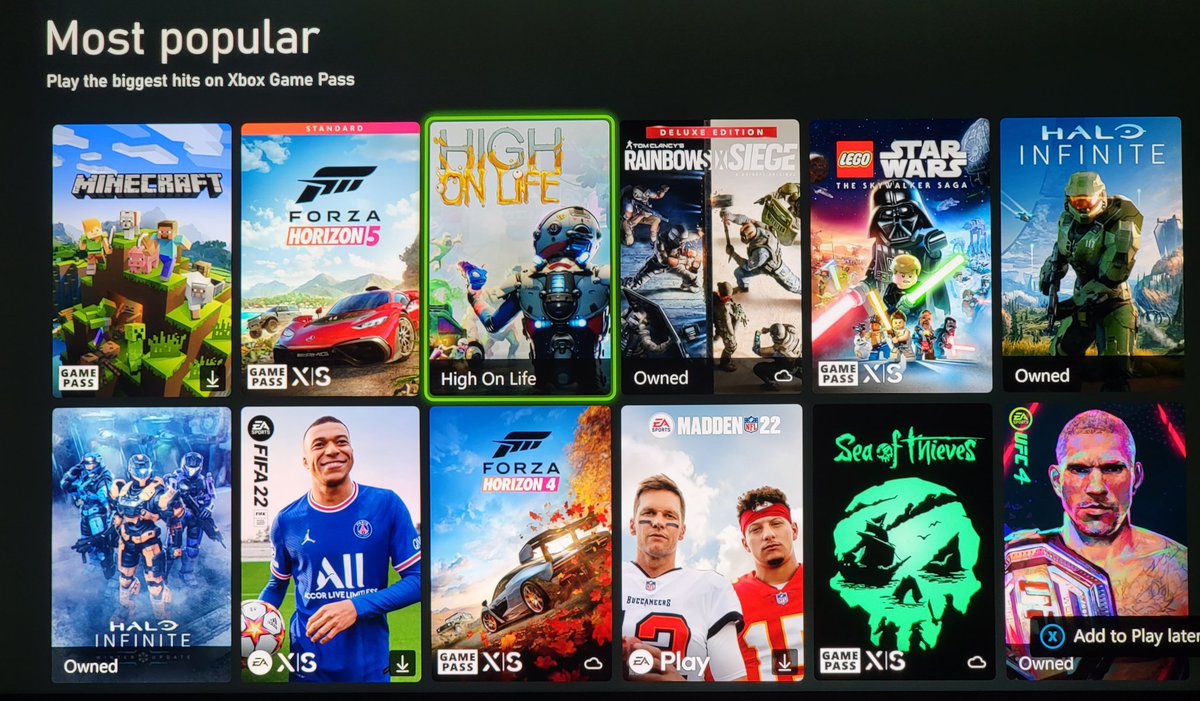Click cloud icon on Sea of Thieves tile

click(976, 661)
